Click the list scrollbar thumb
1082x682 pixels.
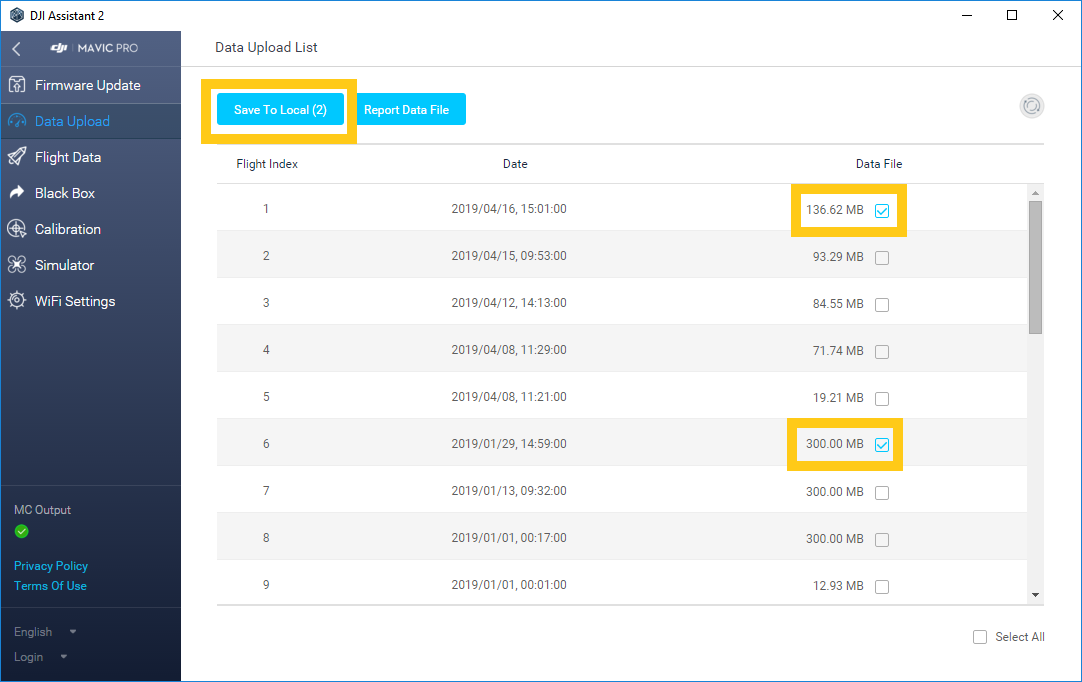click(x=1035, y=267)
